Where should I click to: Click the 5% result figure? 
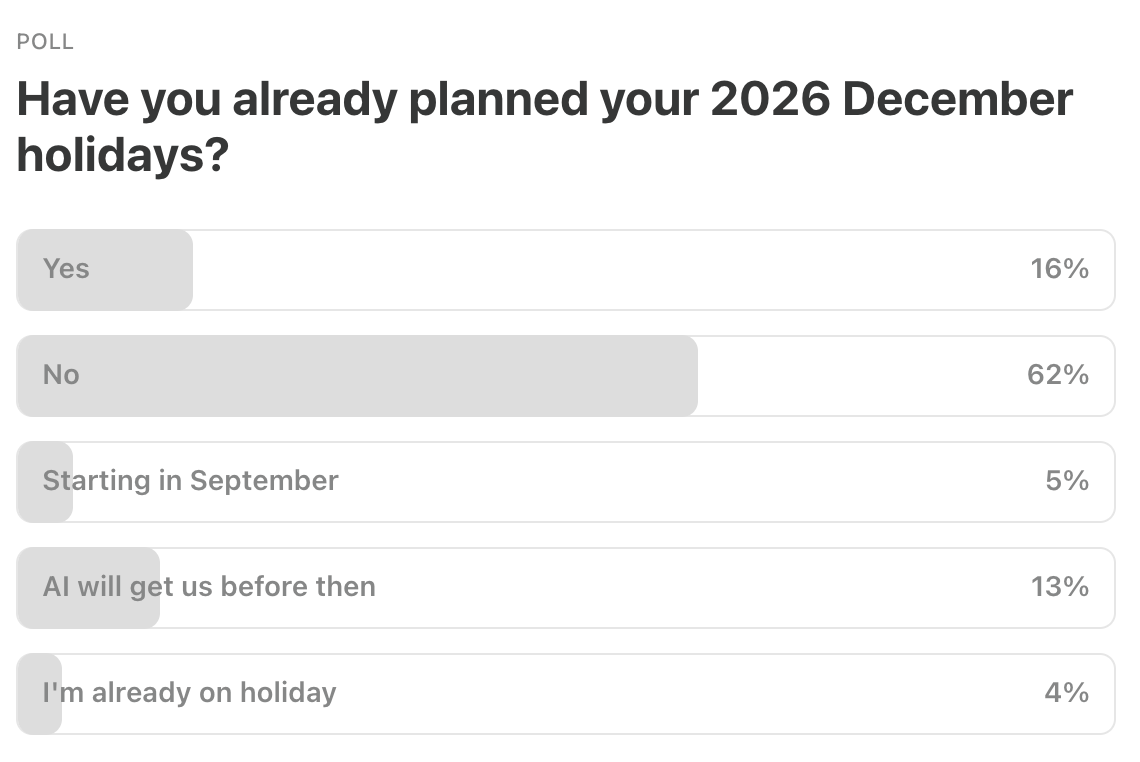click(1067, 481)
